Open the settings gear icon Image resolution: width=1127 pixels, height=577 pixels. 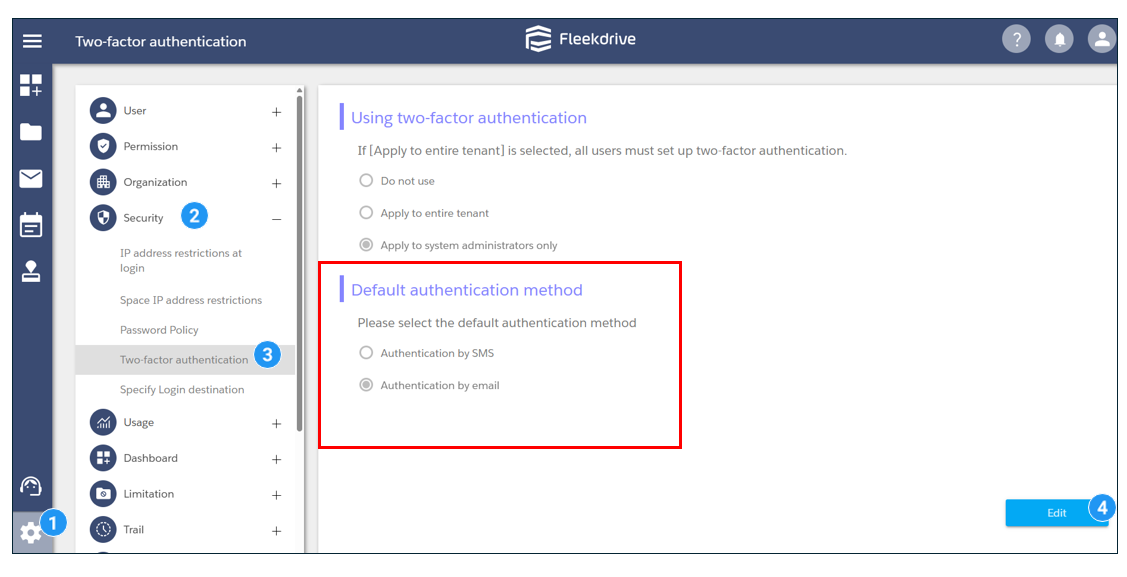[31, 533]
